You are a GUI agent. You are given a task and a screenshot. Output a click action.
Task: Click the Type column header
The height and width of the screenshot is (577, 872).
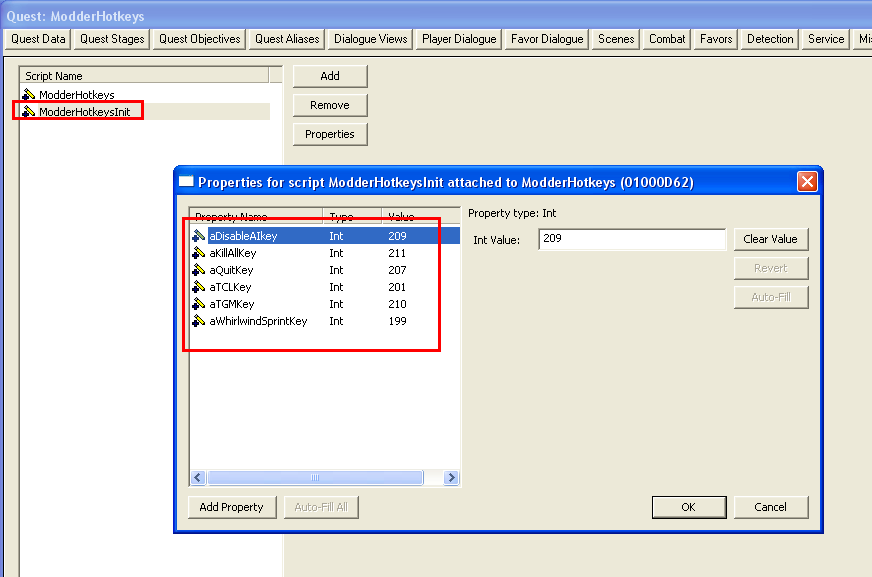[x=352, y=216]
